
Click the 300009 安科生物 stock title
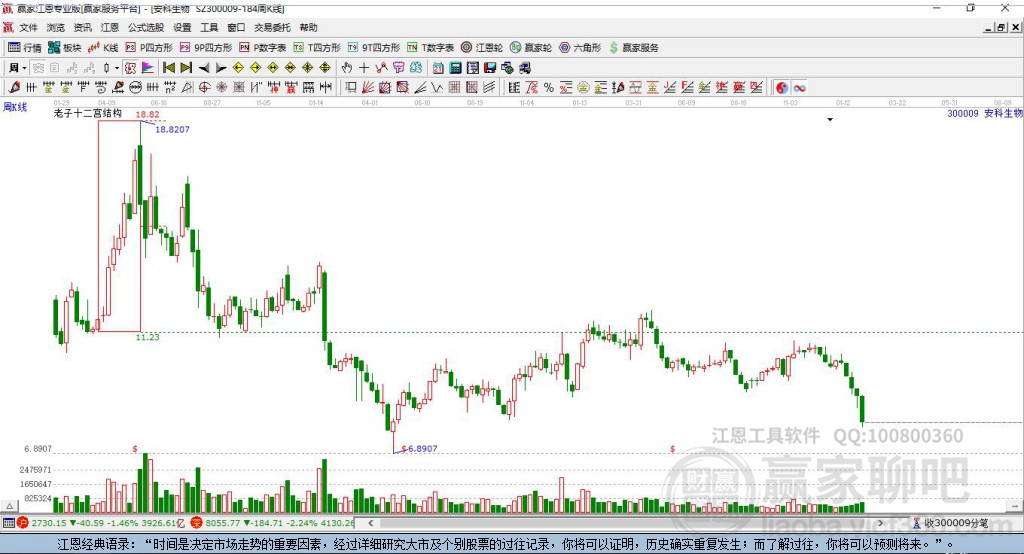pyautogui.click(x=985, y=113)
